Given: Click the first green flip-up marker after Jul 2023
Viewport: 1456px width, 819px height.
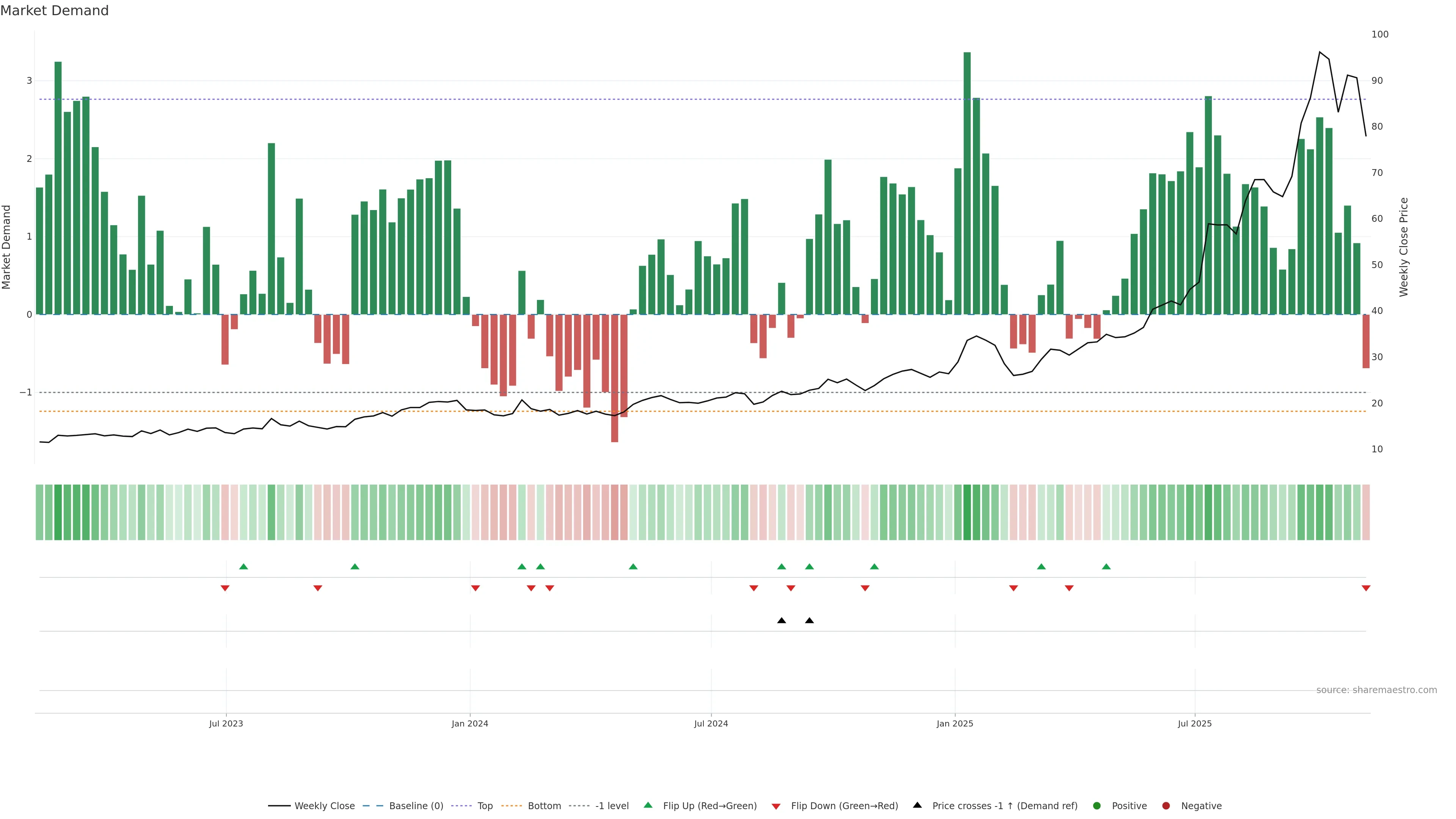Looking at the screenshot, I should pyautogui.click(x=243, y=566).
